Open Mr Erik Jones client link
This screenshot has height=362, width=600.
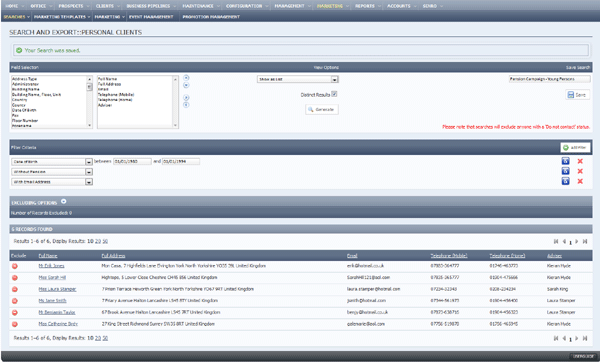(51, 266)
